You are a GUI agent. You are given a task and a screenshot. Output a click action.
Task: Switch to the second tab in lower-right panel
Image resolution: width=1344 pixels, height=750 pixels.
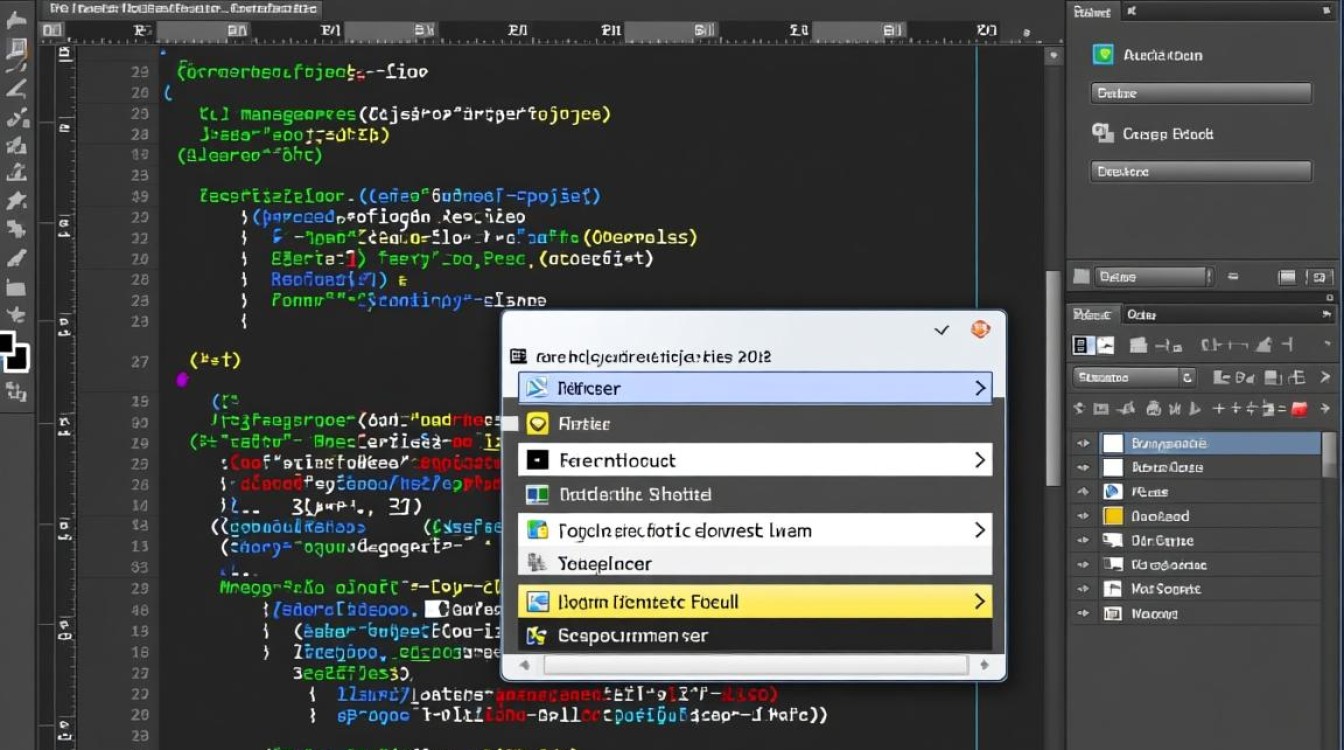(1141, 314)
